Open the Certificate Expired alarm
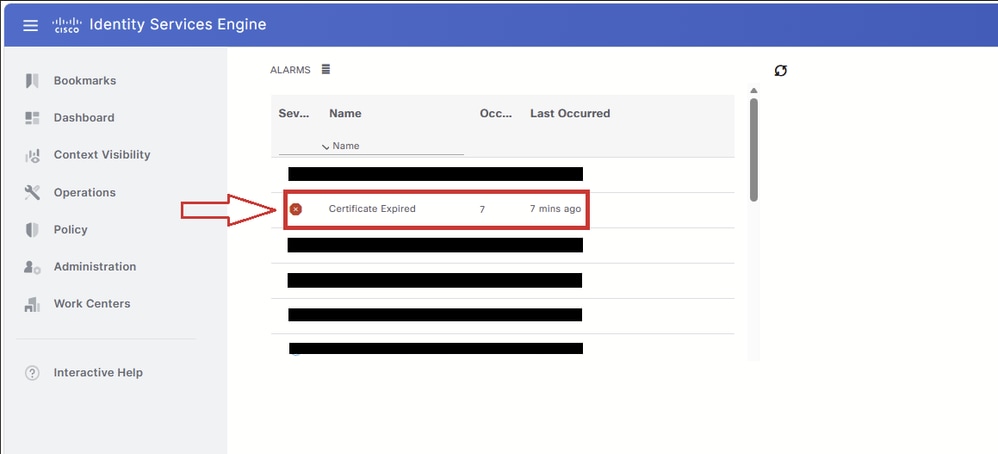 [372, 209]
